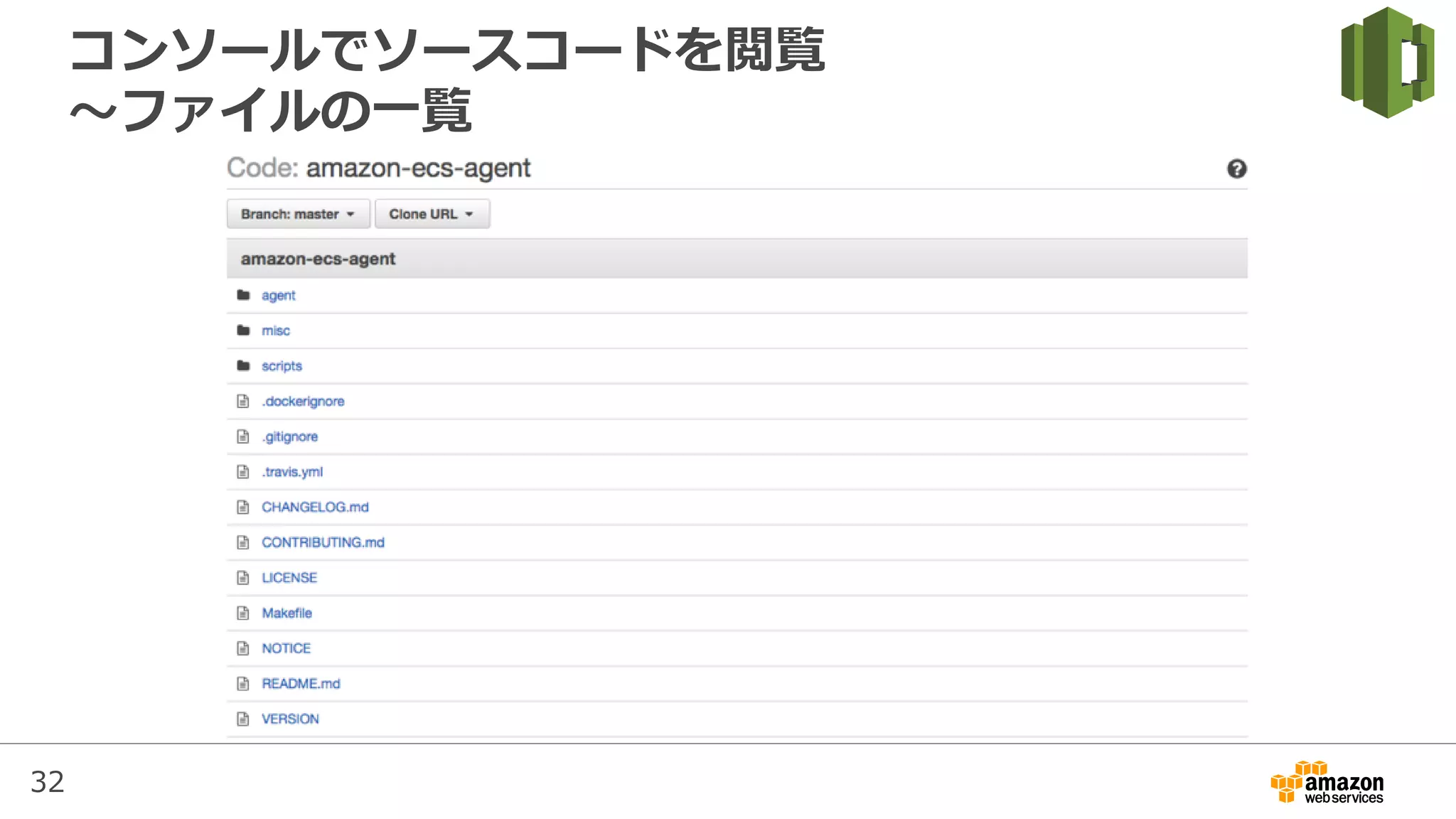Click the help question mark icon

1236,168
